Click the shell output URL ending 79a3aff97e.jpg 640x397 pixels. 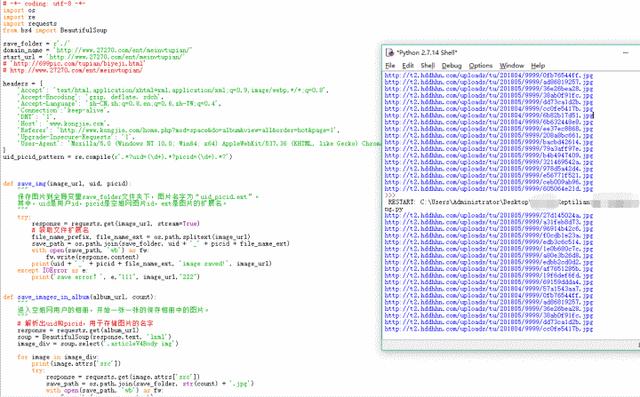(x=489, y=149)
